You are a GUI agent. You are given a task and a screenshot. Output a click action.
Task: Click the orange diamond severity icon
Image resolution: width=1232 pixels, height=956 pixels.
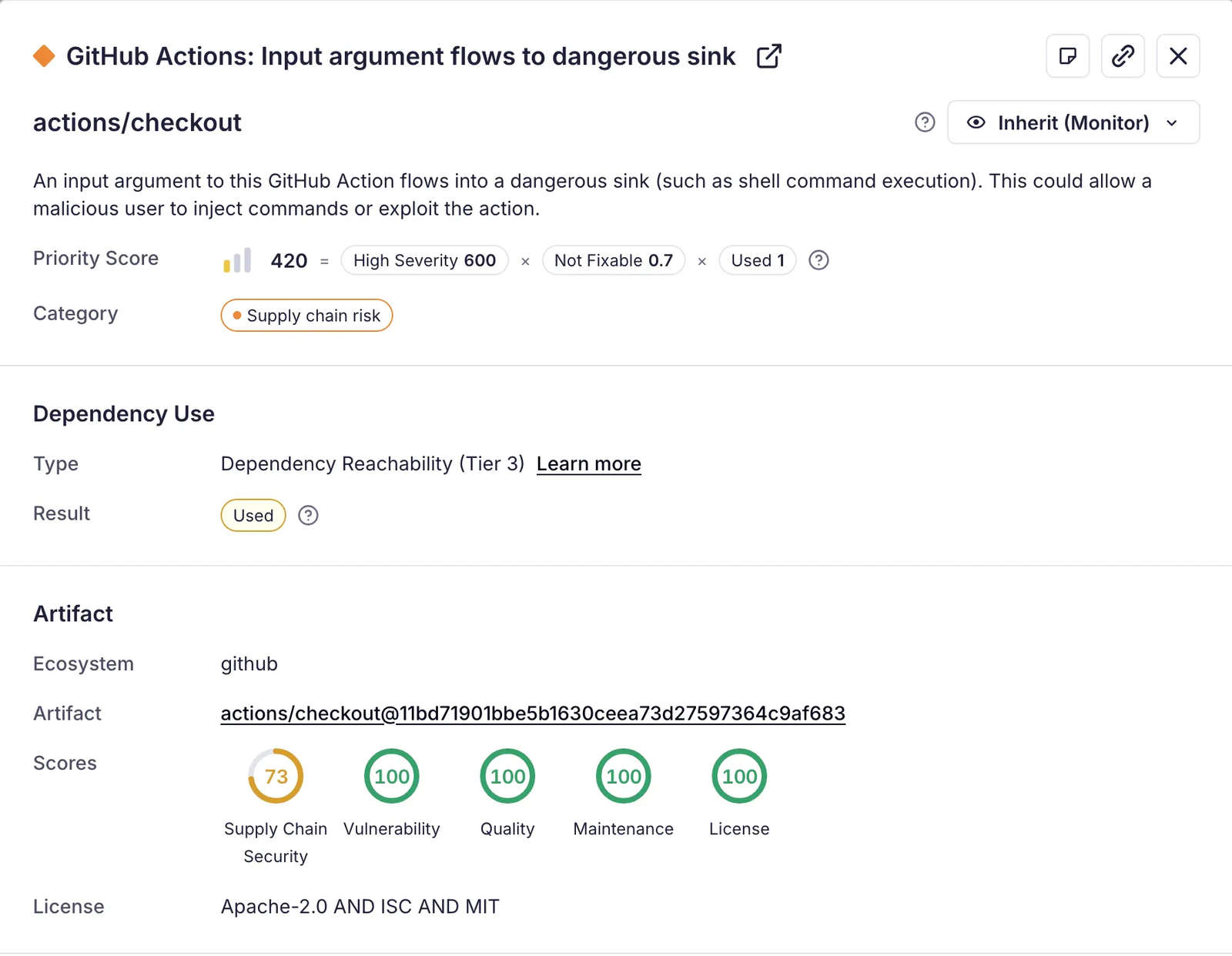pyautogui.click(x=44, y=56)
